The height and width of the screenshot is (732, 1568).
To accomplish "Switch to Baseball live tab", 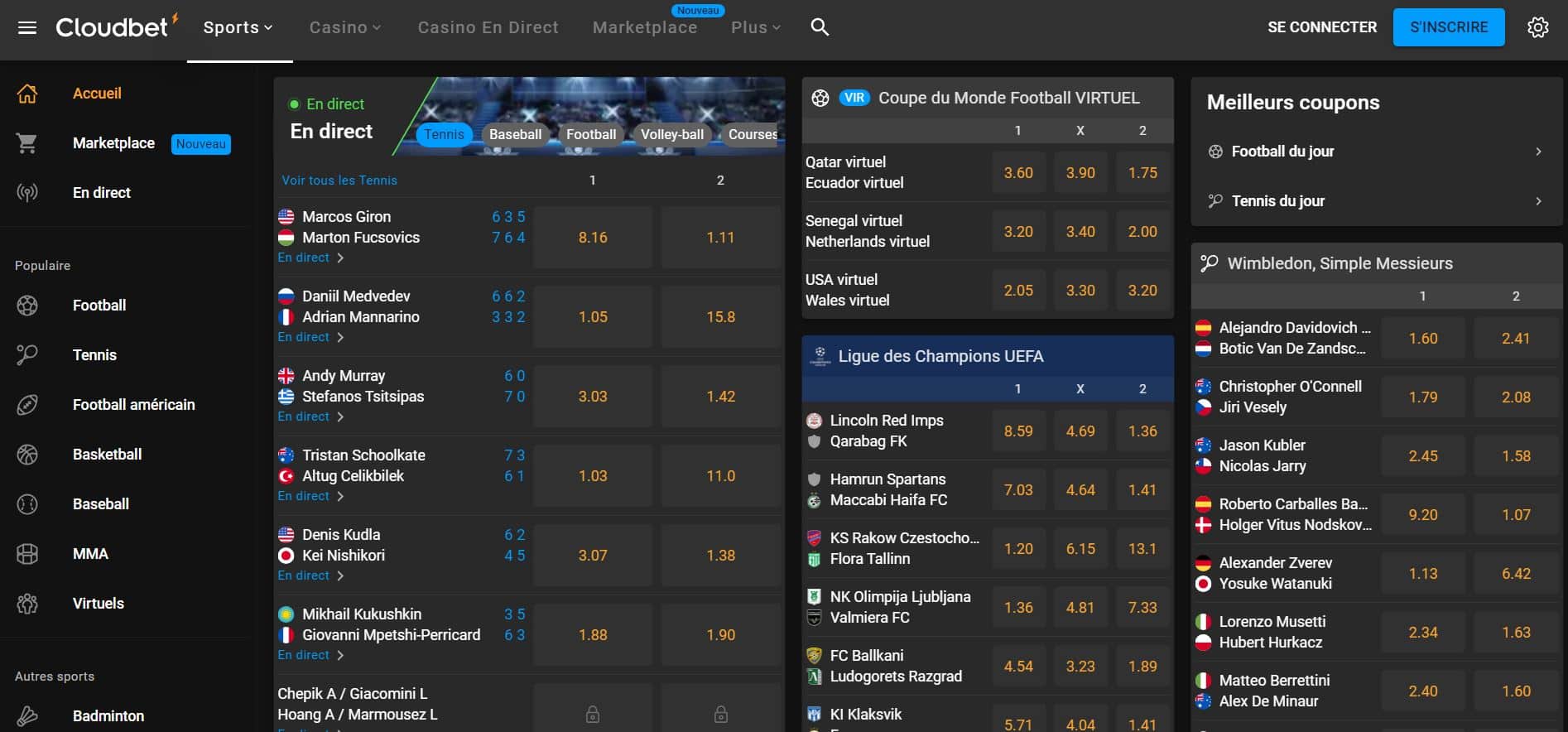I will coord(515,134).
